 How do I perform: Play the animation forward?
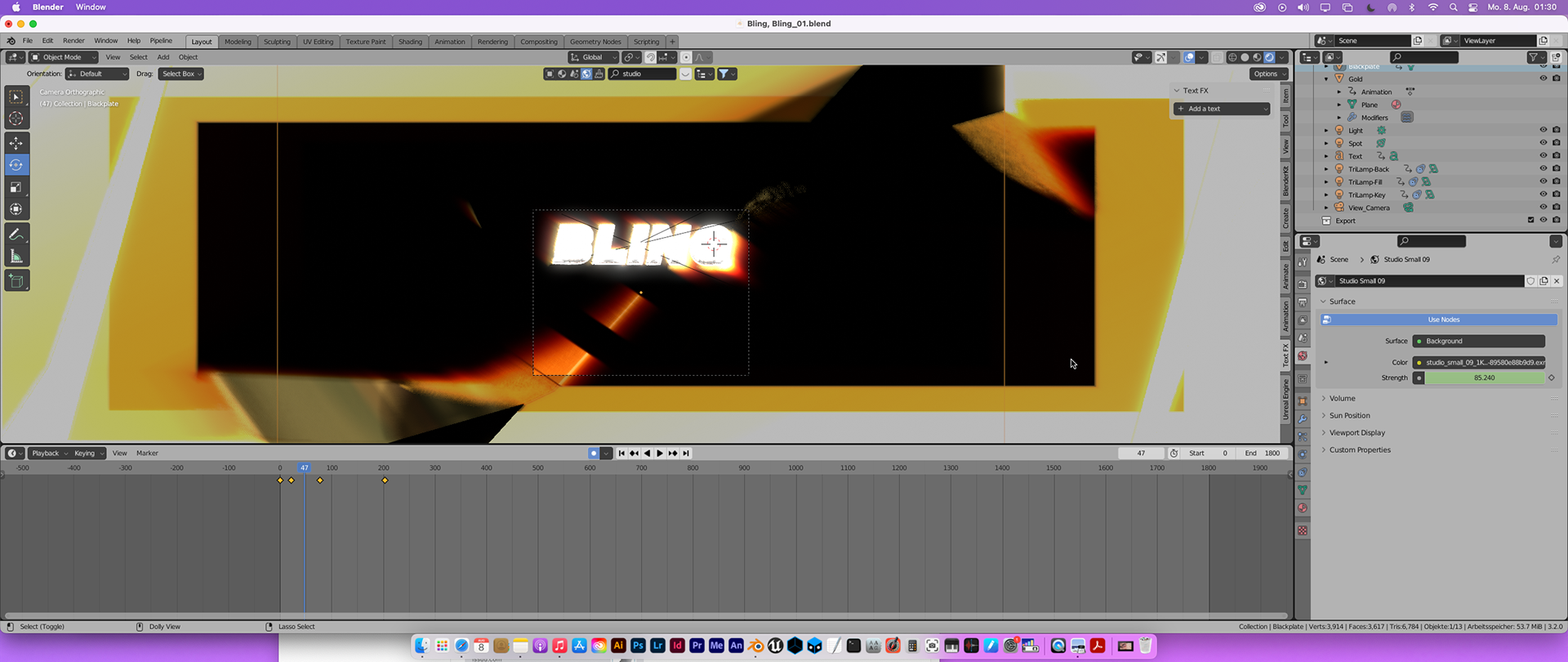[660, 454]
